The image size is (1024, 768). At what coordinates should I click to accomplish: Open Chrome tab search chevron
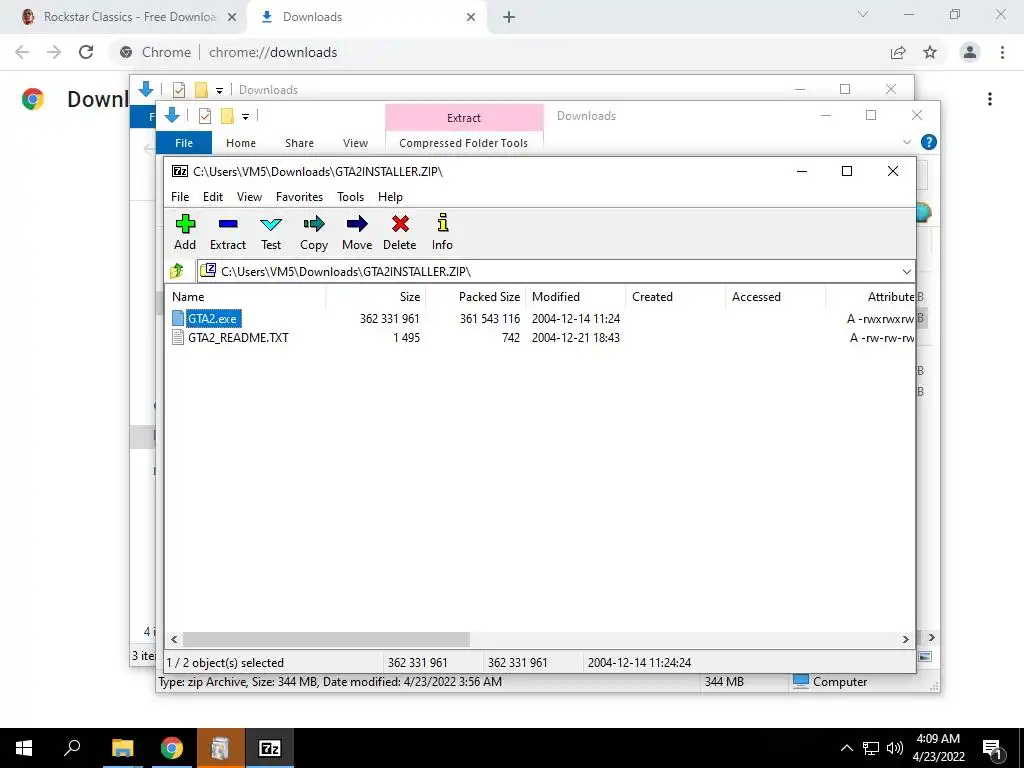(863, 14)
